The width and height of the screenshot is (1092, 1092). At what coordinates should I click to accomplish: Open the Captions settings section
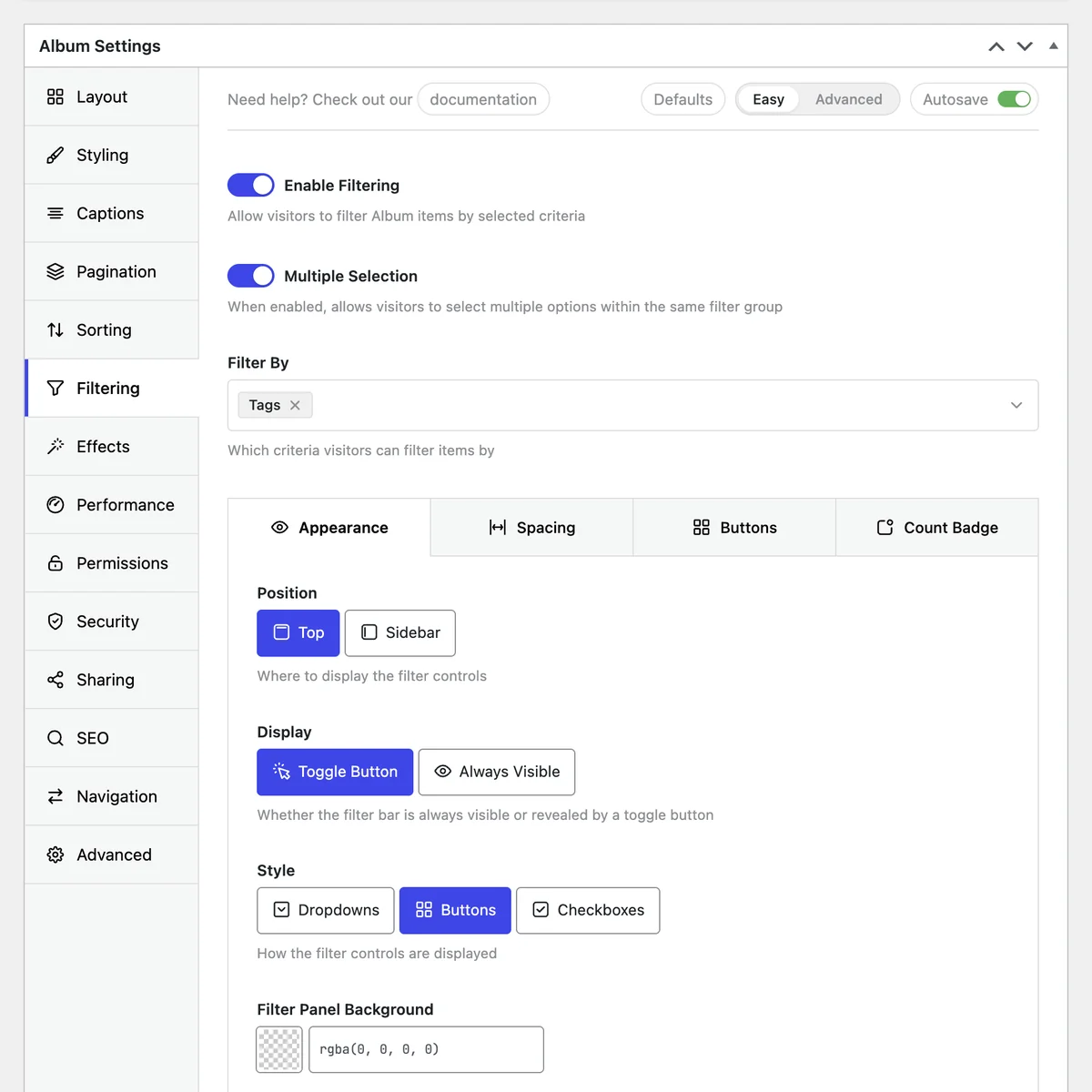coord(112,213)
